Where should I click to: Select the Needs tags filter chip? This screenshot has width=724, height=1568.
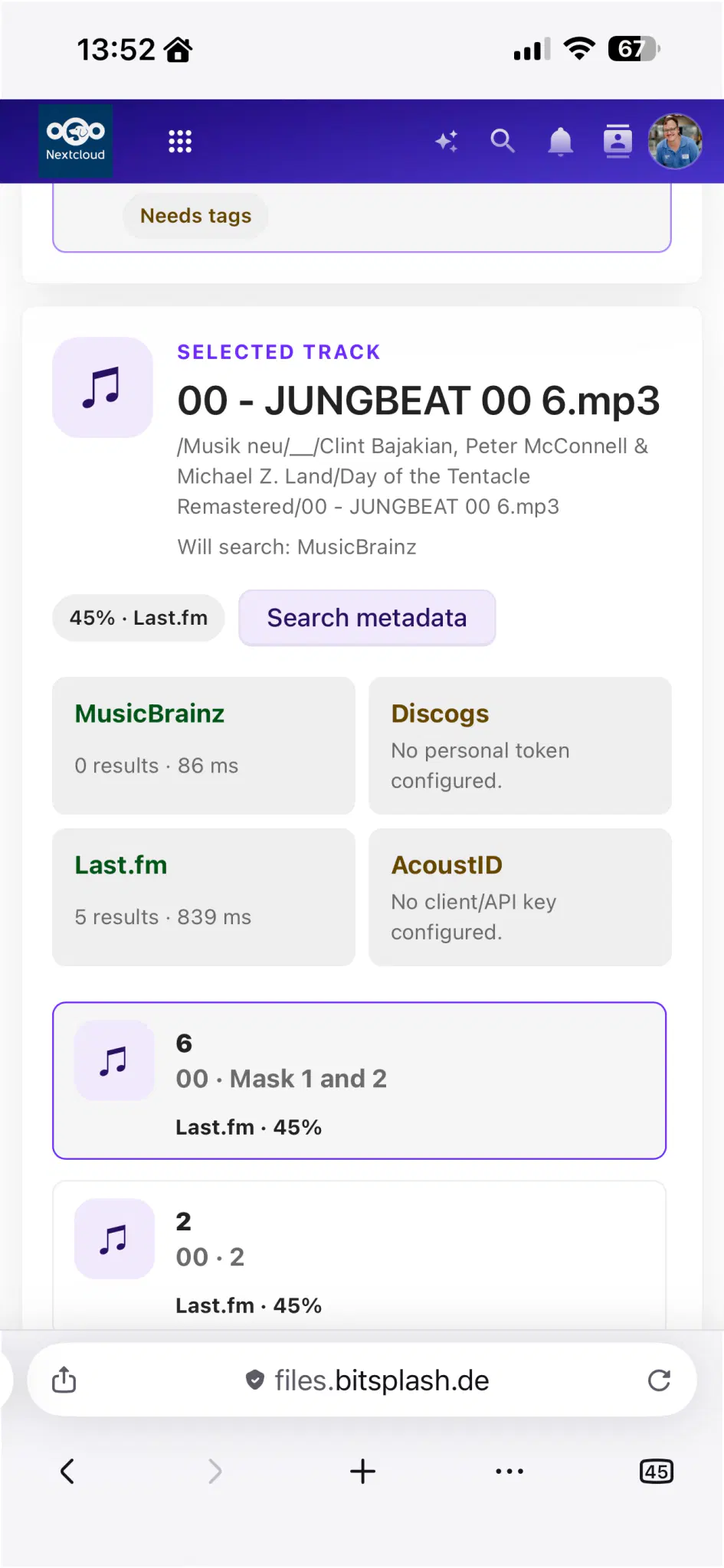(195, 216)
